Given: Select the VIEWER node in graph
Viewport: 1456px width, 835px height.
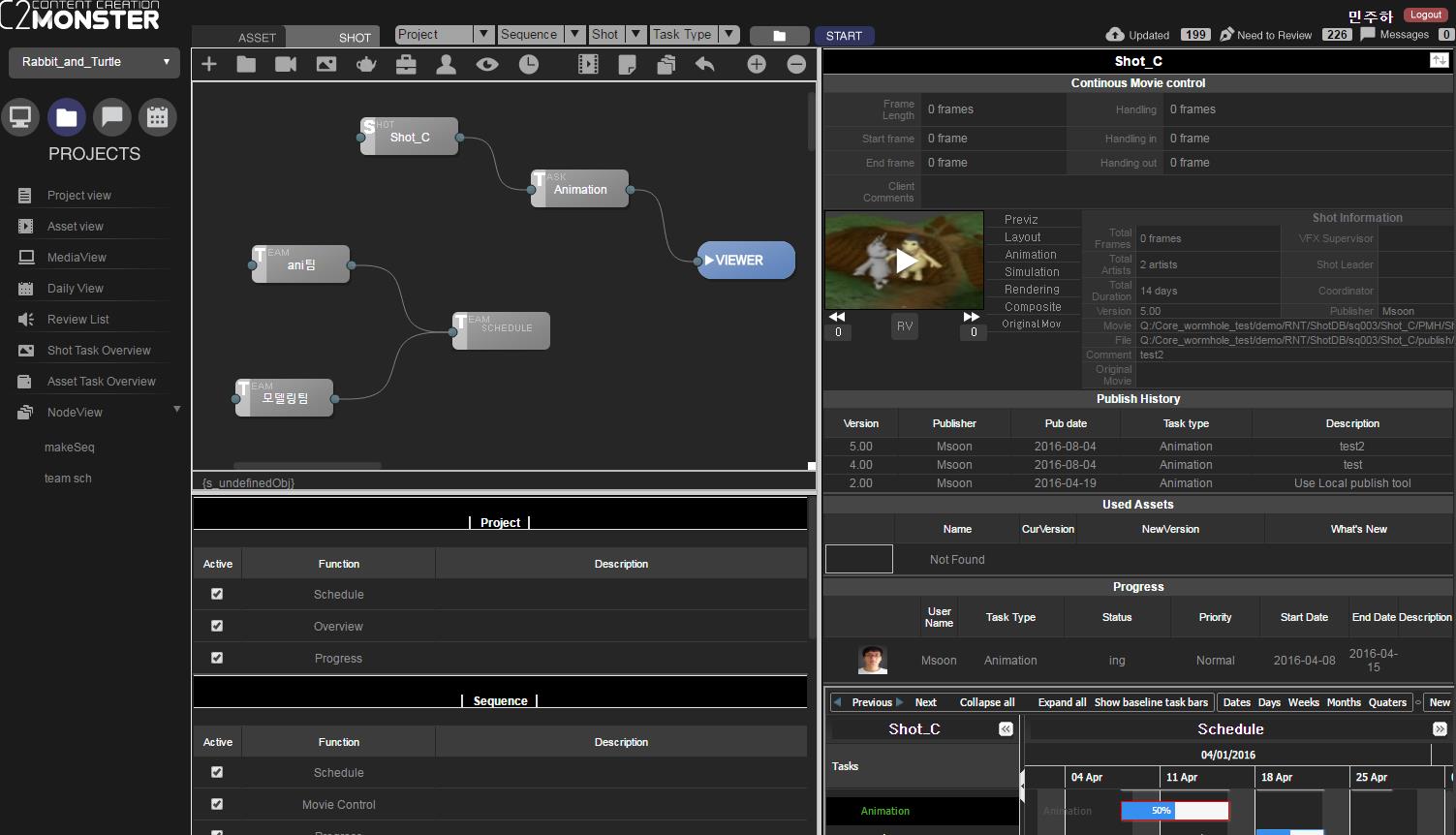Looking at the screenshot, I should point(746,261).
